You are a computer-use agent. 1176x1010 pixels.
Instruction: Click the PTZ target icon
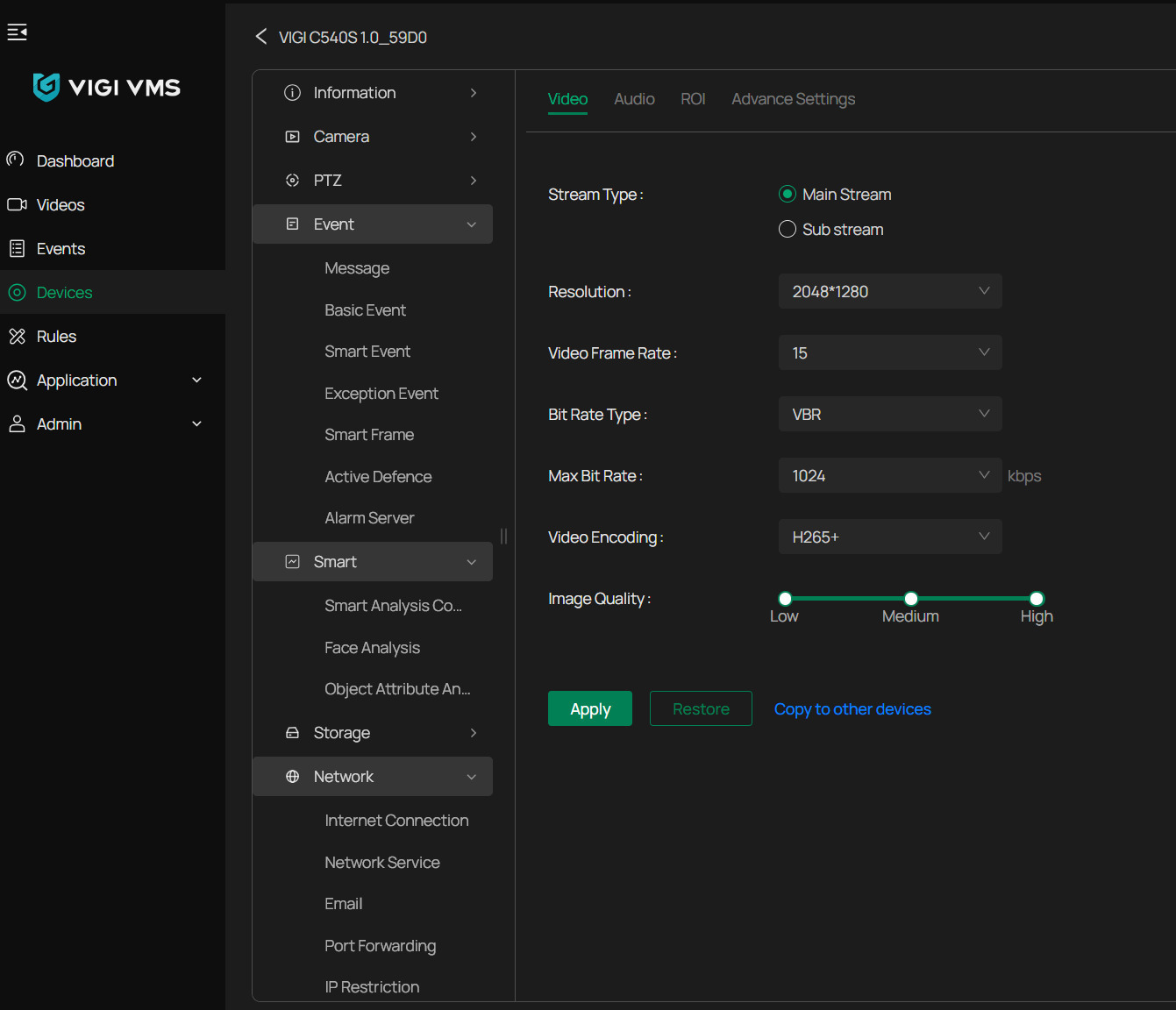(293, 181)
